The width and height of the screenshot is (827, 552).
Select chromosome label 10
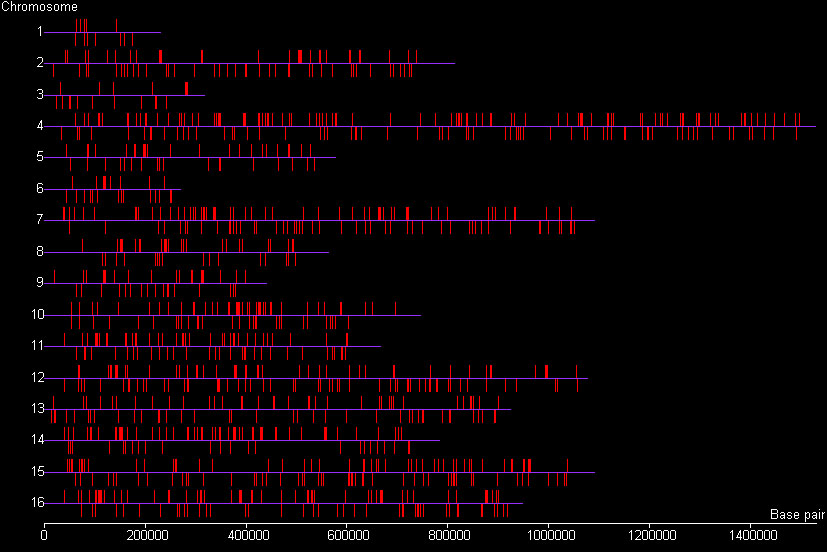pos(37,314)
